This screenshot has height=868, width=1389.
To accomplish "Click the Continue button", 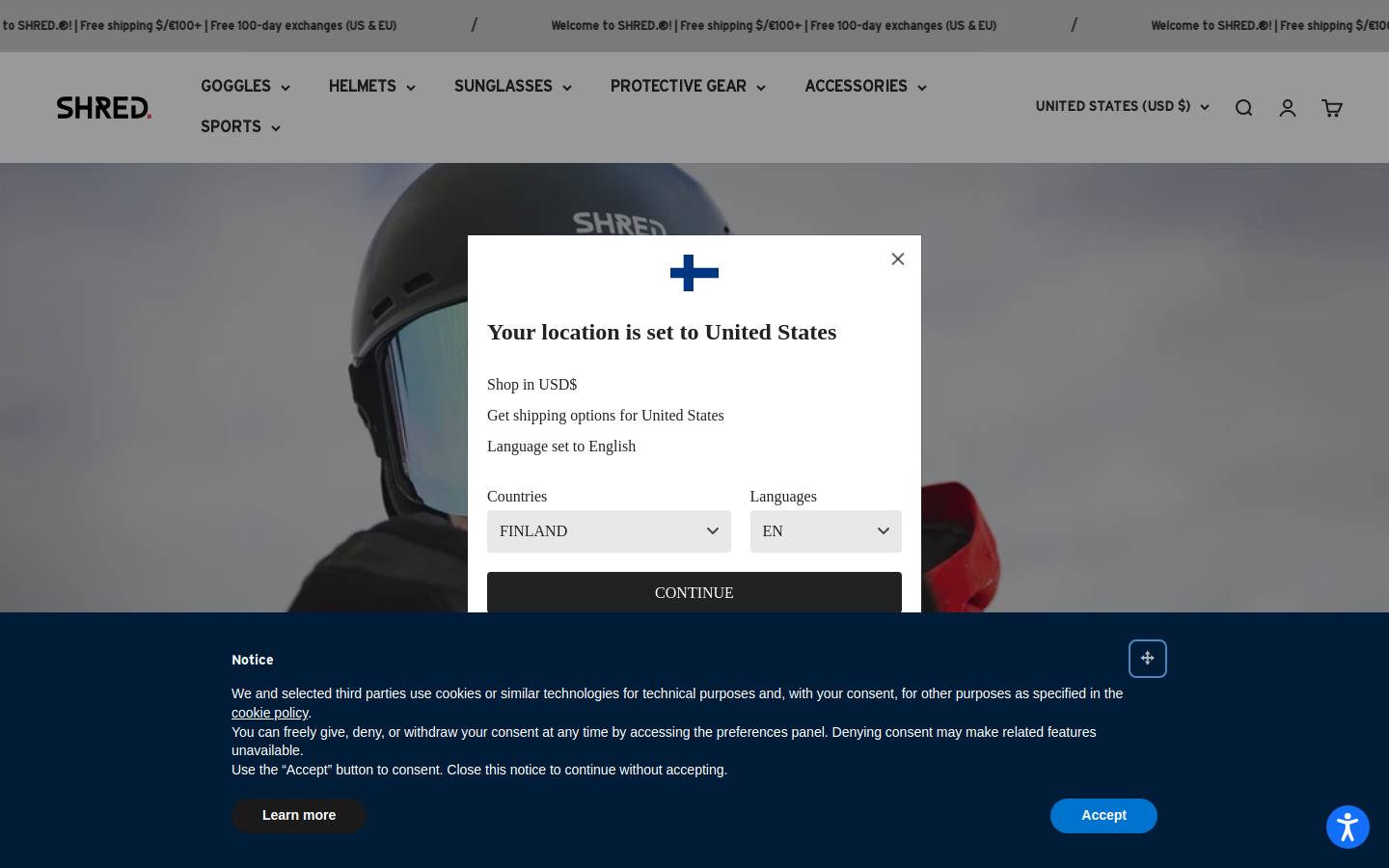I will point(694,592).
